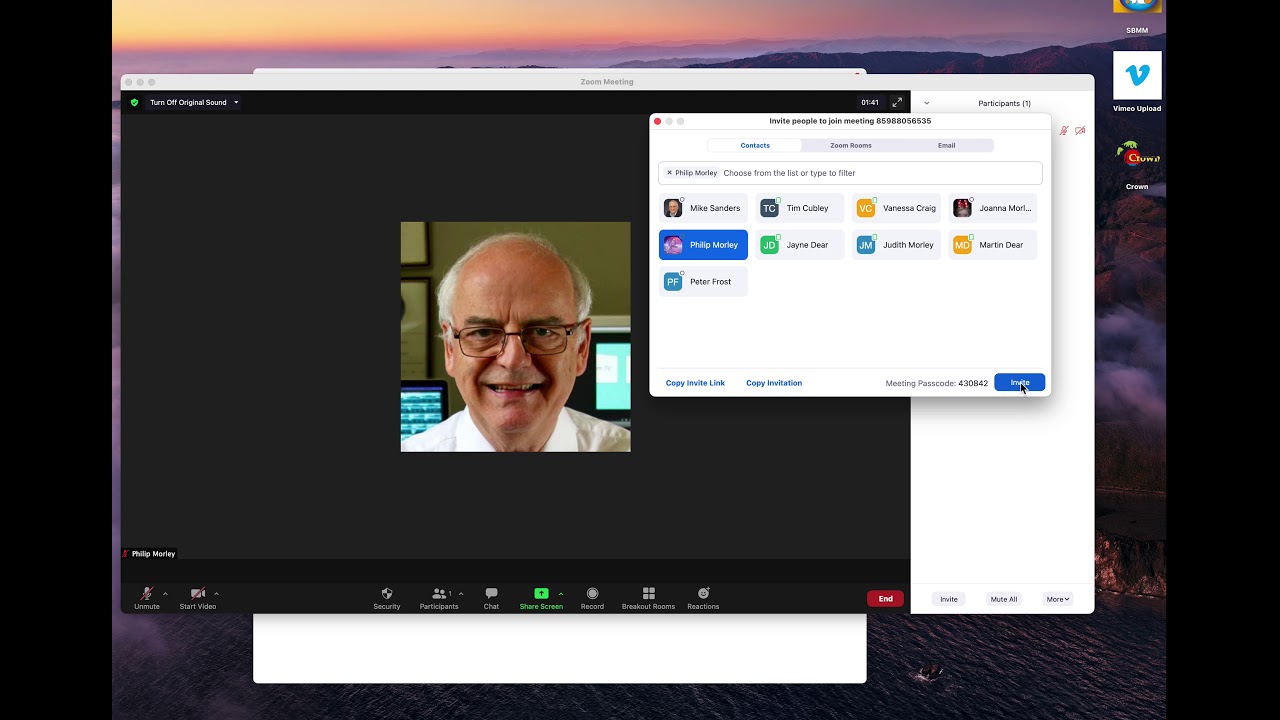The height and width of the screenshot is (720, 1280).
Task: Enter full screen with the expand icon
Action: point(897,102)
